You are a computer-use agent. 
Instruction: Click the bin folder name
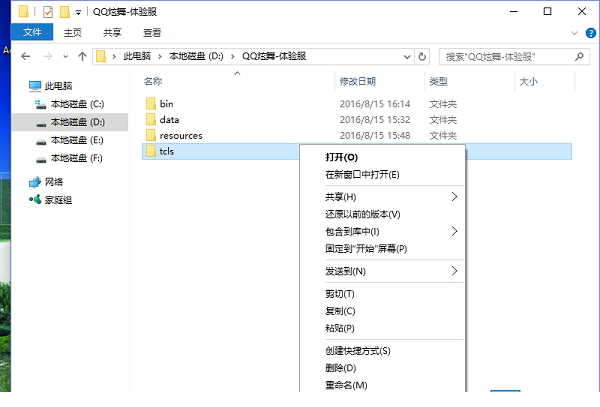tap(166, 104)
